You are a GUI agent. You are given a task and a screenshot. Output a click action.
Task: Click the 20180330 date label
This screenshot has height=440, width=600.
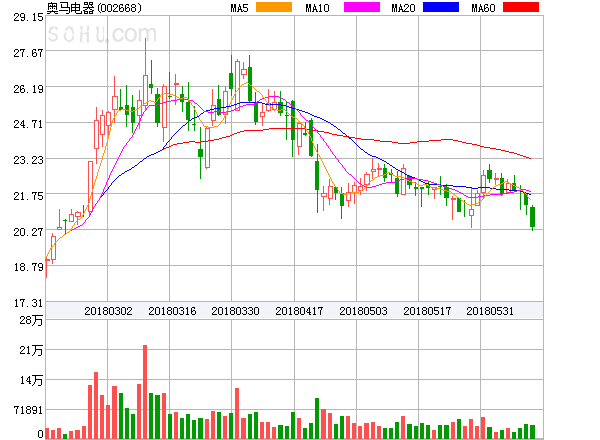pos(235,311)
